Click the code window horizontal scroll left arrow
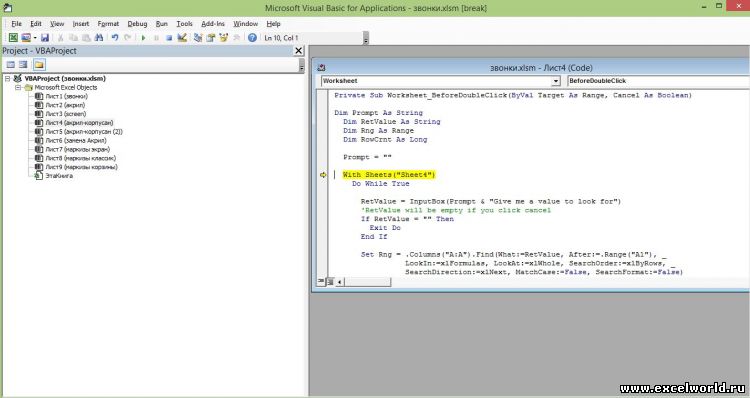The height and width of the screenshot is (398, 750). (339, 282)
